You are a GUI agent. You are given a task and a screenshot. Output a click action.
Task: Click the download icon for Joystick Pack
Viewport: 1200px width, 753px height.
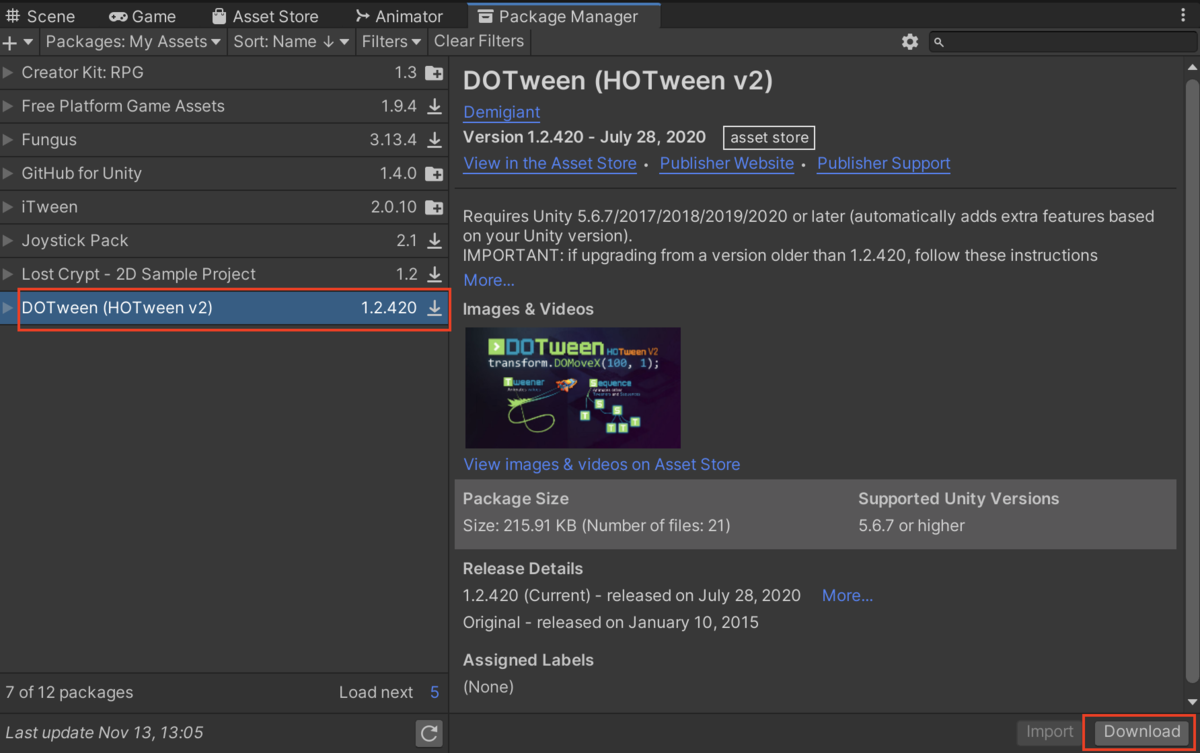coord(435,241)
